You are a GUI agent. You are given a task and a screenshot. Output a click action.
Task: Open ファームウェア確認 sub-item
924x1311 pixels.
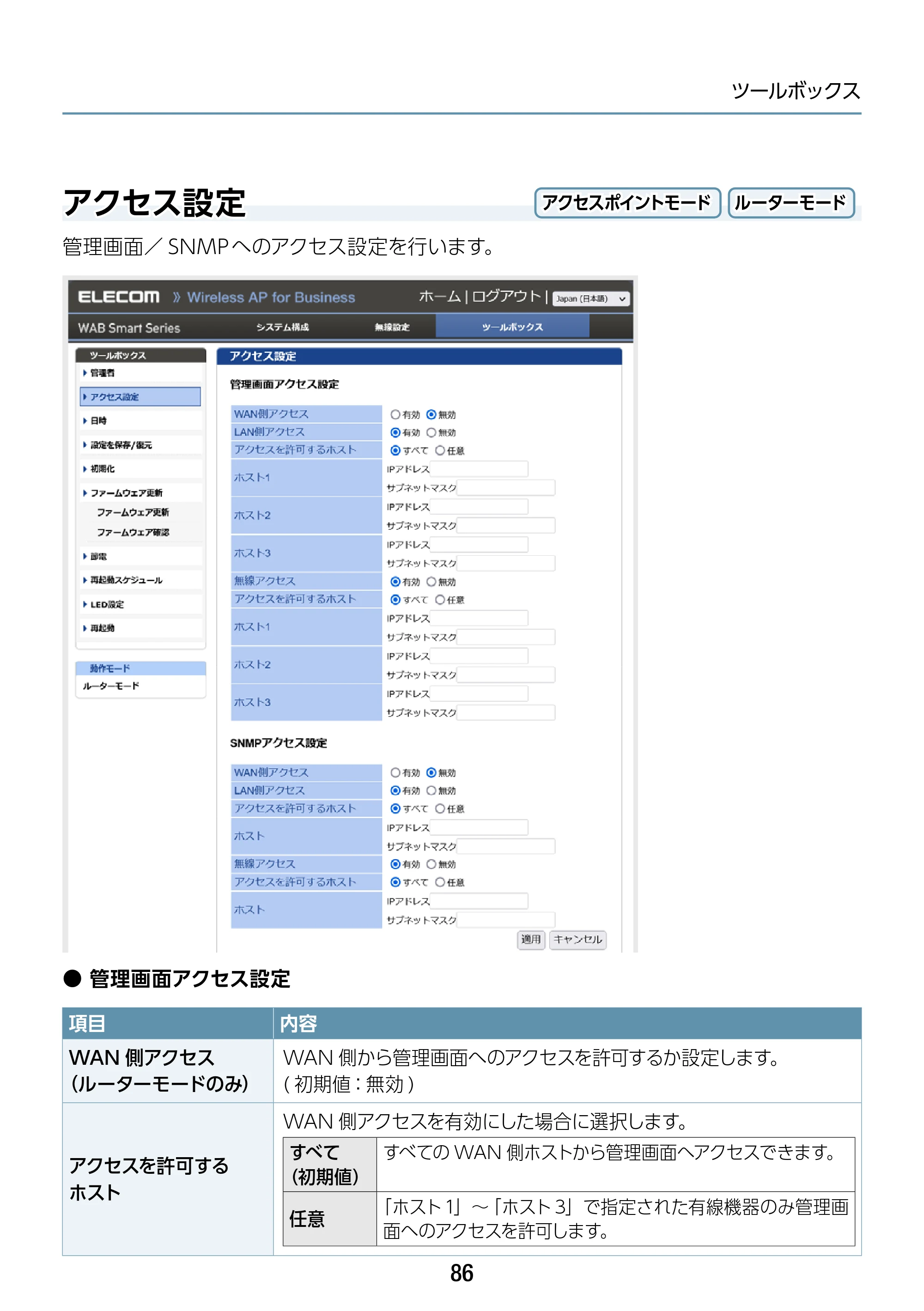tap(133, 532)
